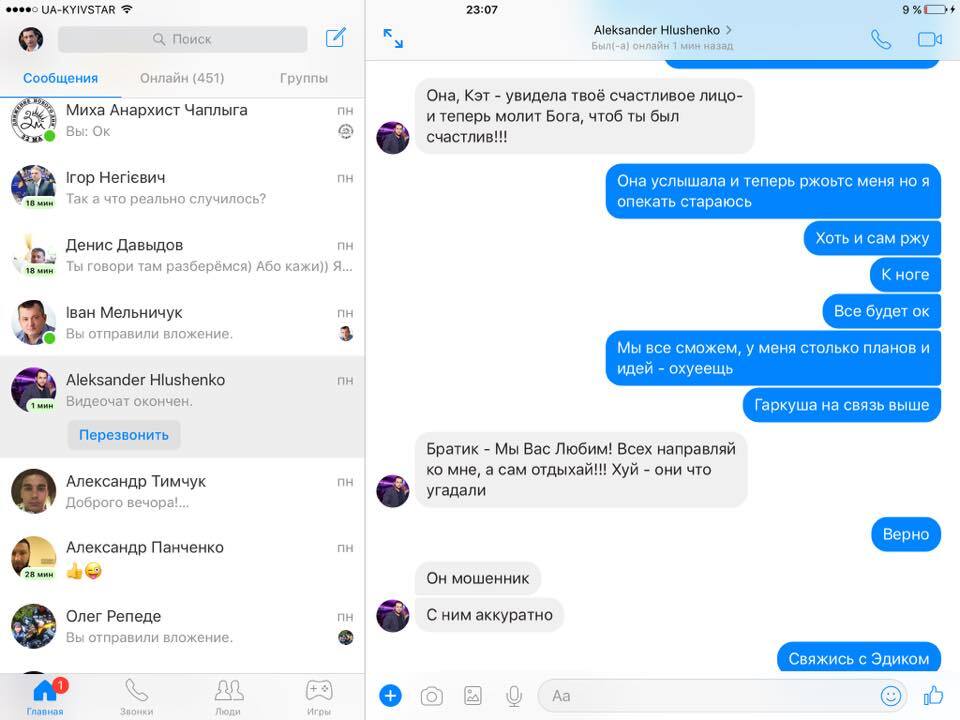This screenshot has height=720, width=960.
Task: Switch to the Группы tab
Action: pyautogui.click(x=304, y=78)
